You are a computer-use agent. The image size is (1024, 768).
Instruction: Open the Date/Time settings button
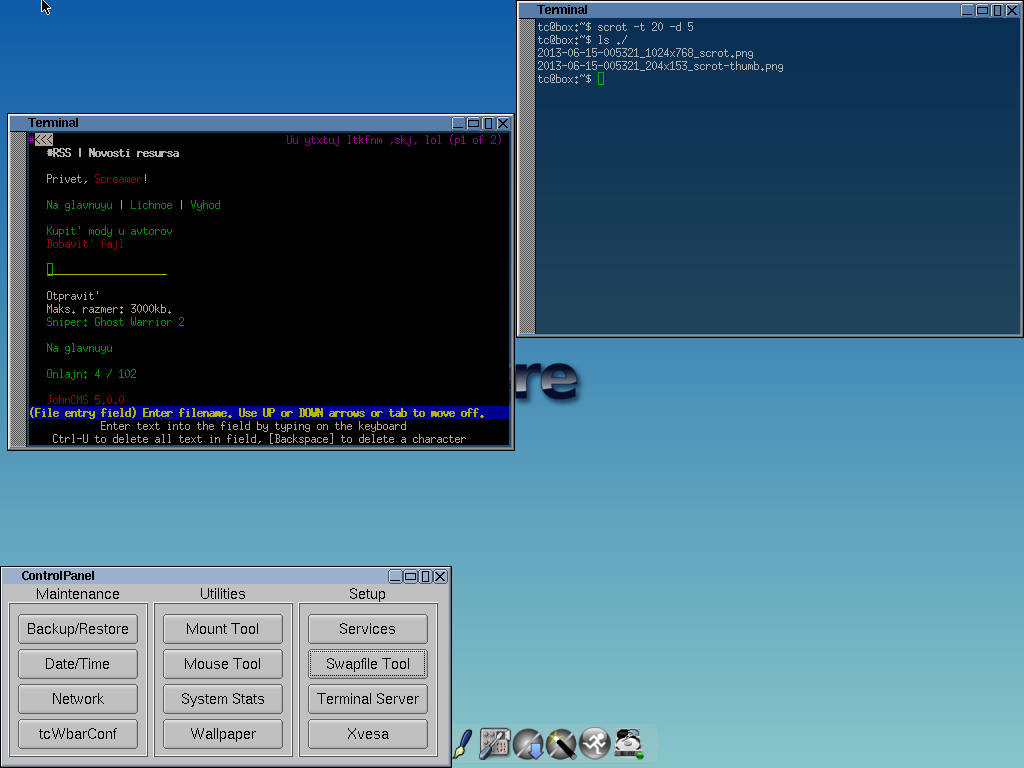point(78,664)
